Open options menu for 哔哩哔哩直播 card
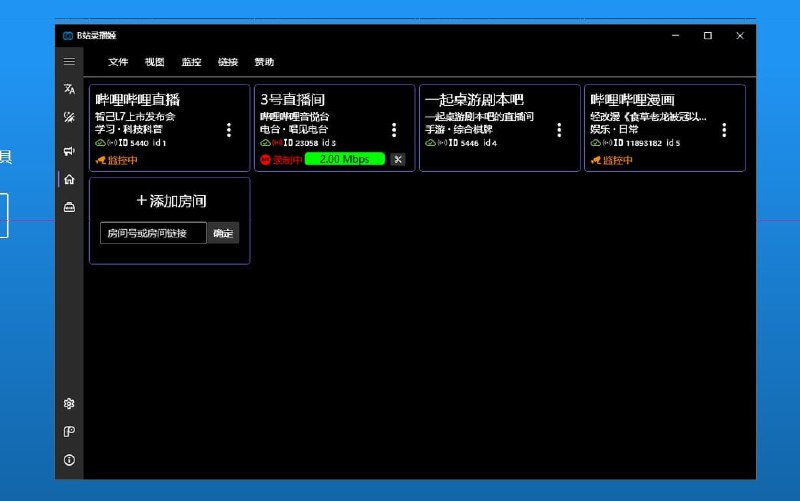Viewport: 800px width, 501px height. (229, 130)
